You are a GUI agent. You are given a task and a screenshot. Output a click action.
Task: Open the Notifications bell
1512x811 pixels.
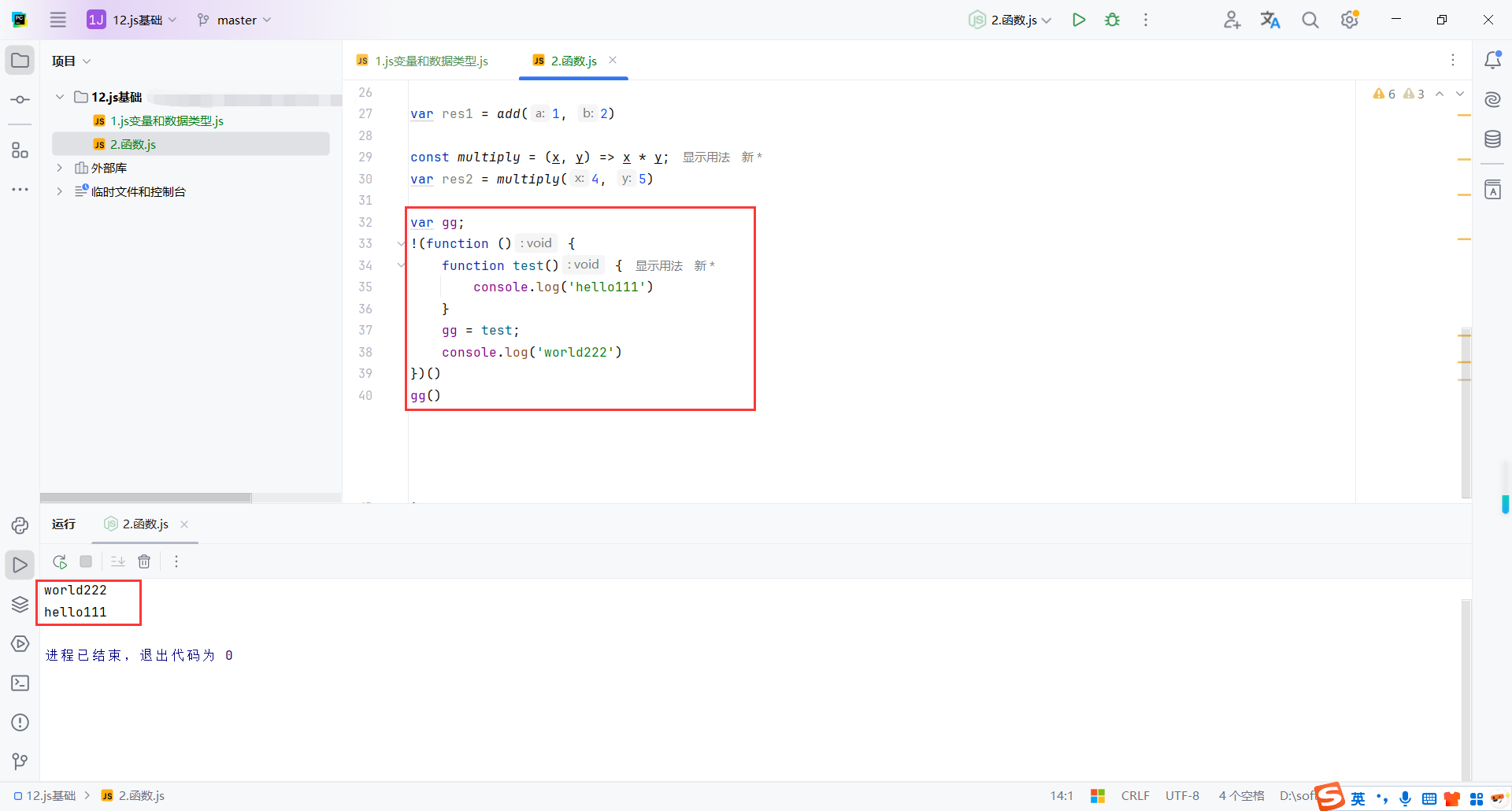(x=1492, y=60)
